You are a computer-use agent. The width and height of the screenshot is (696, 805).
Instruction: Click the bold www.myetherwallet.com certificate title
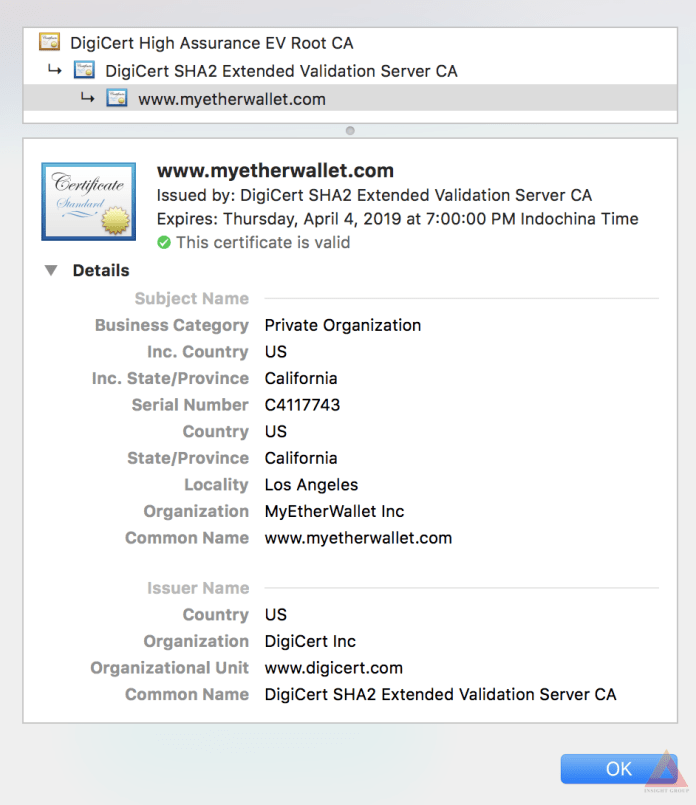(x=275, y=171)
